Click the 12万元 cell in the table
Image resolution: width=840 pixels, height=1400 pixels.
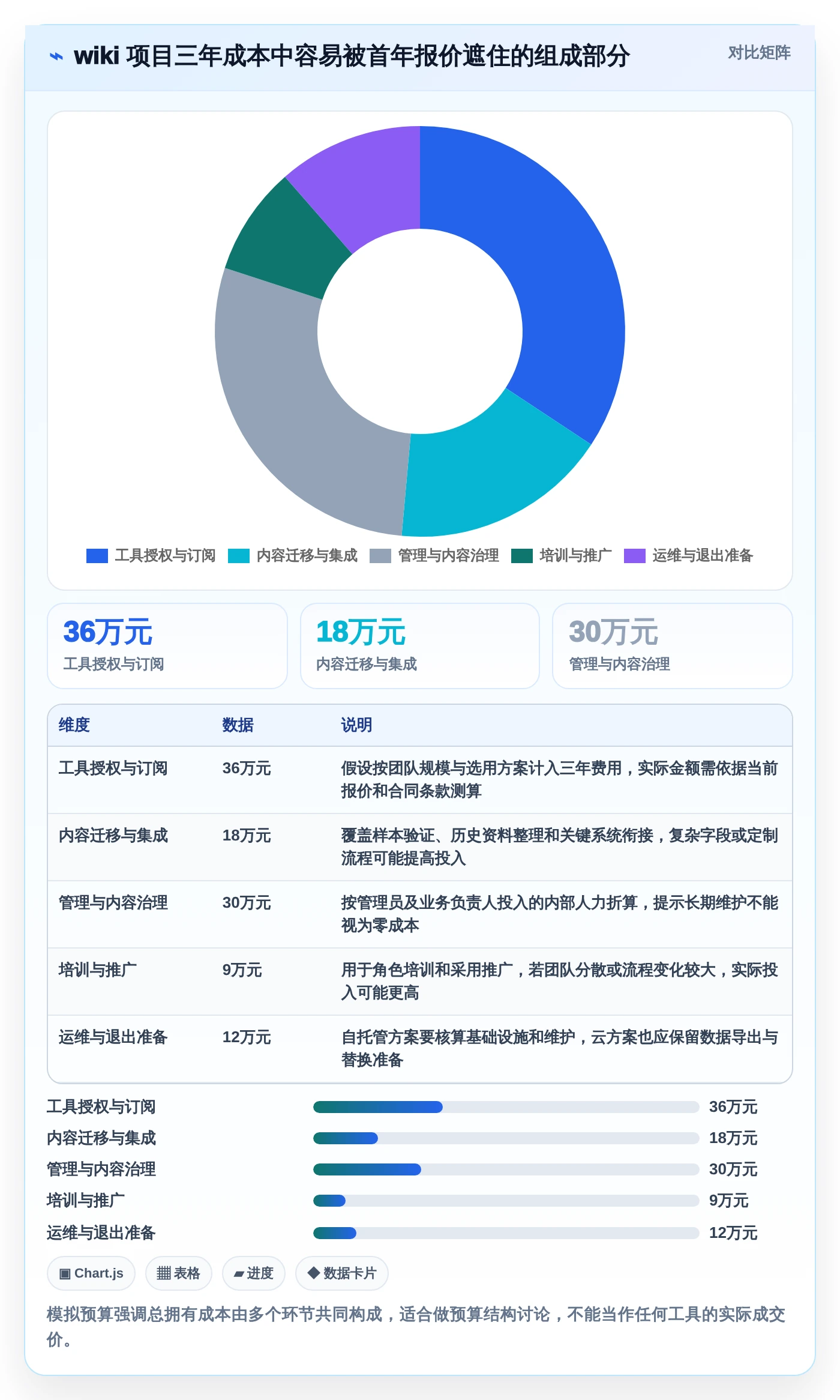click(x=247, y=1037)
